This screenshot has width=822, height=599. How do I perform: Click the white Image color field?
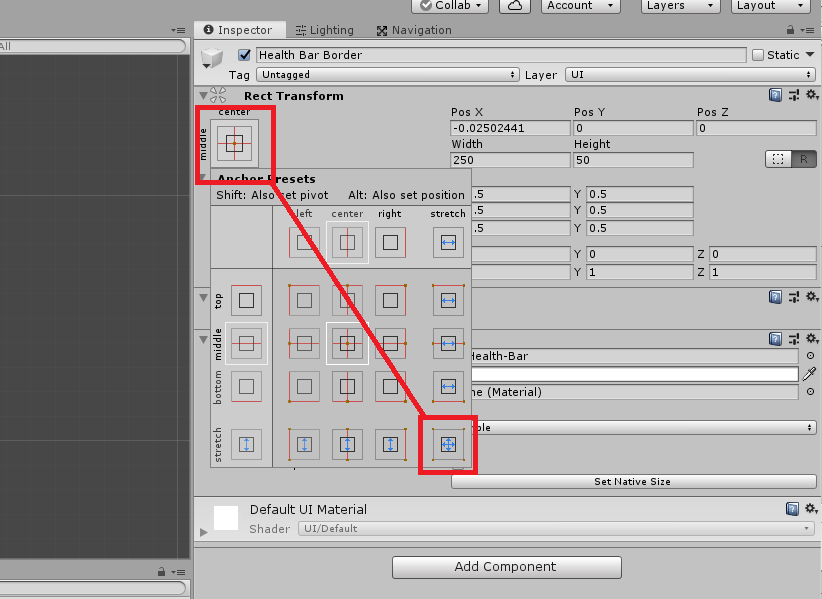[x=632, y=374]
